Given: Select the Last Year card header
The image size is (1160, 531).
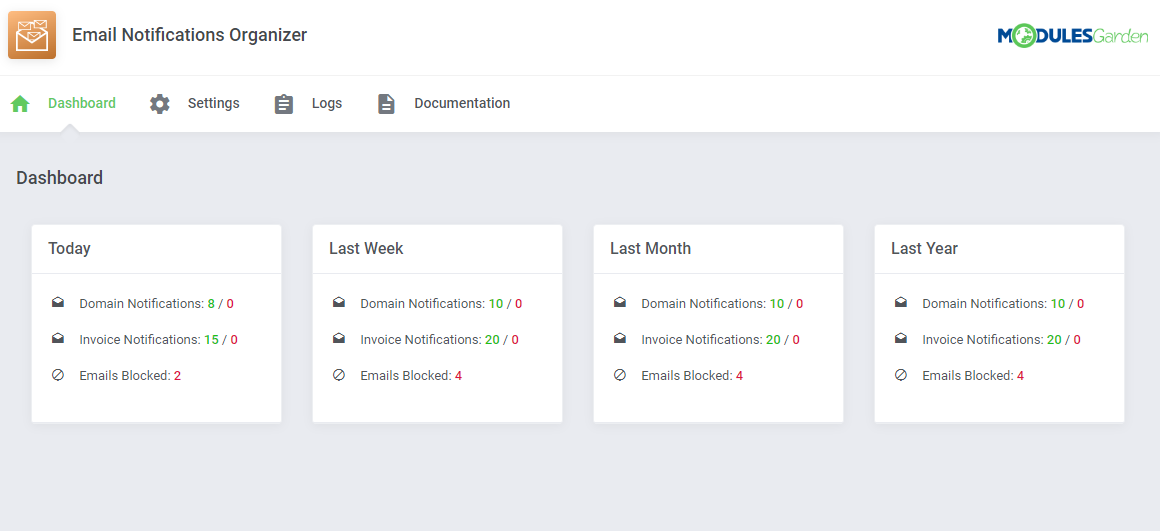Looking at the screenshot, I should click(x=999, y=249).
